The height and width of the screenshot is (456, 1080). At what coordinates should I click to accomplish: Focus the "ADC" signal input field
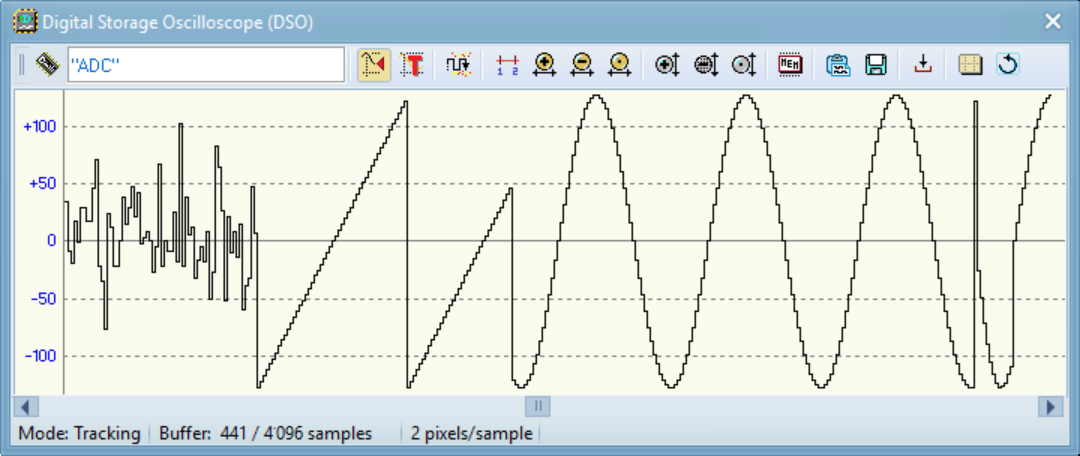[x=206, y=65]
